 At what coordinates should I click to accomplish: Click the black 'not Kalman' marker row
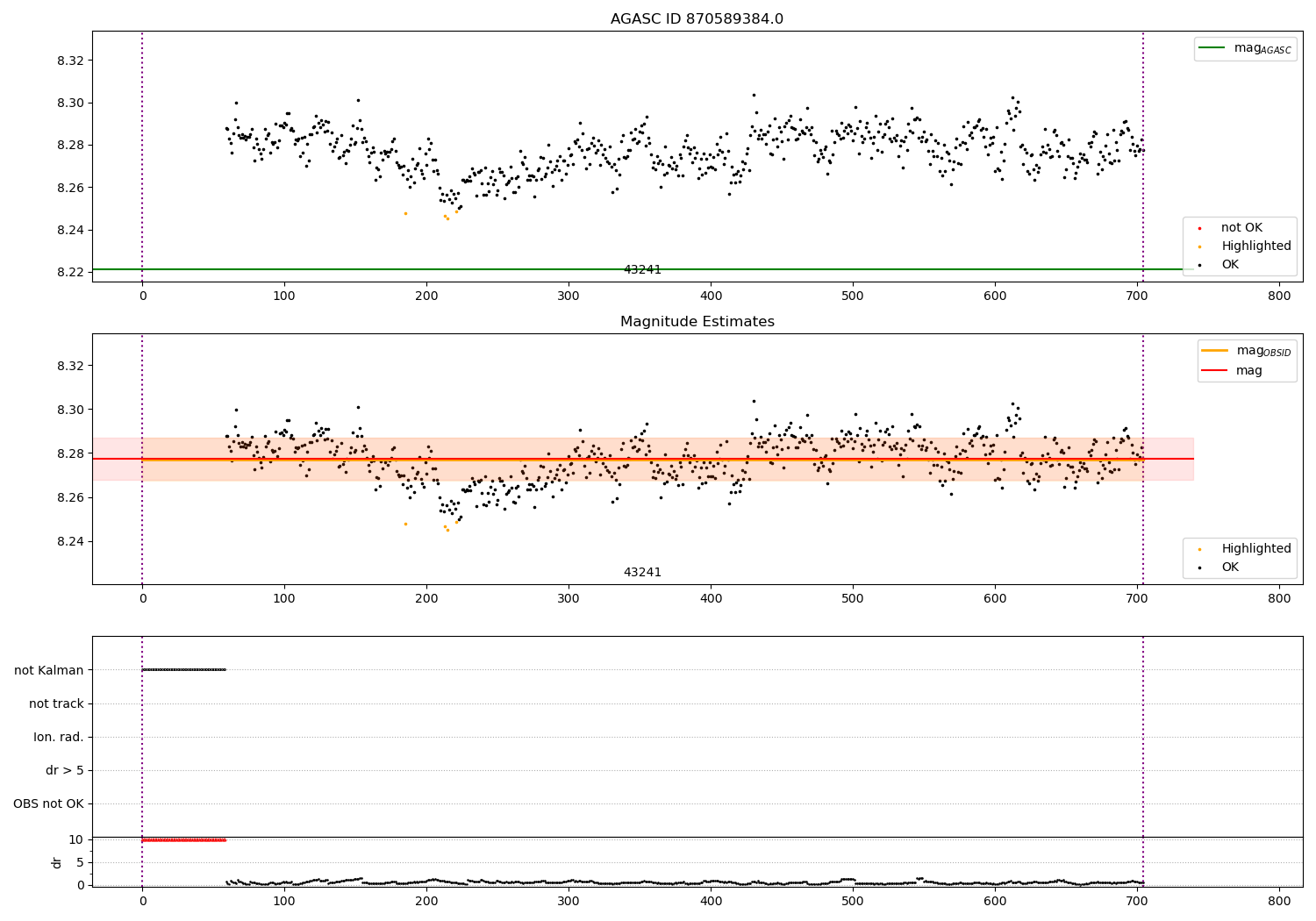(x=184, y=670)
